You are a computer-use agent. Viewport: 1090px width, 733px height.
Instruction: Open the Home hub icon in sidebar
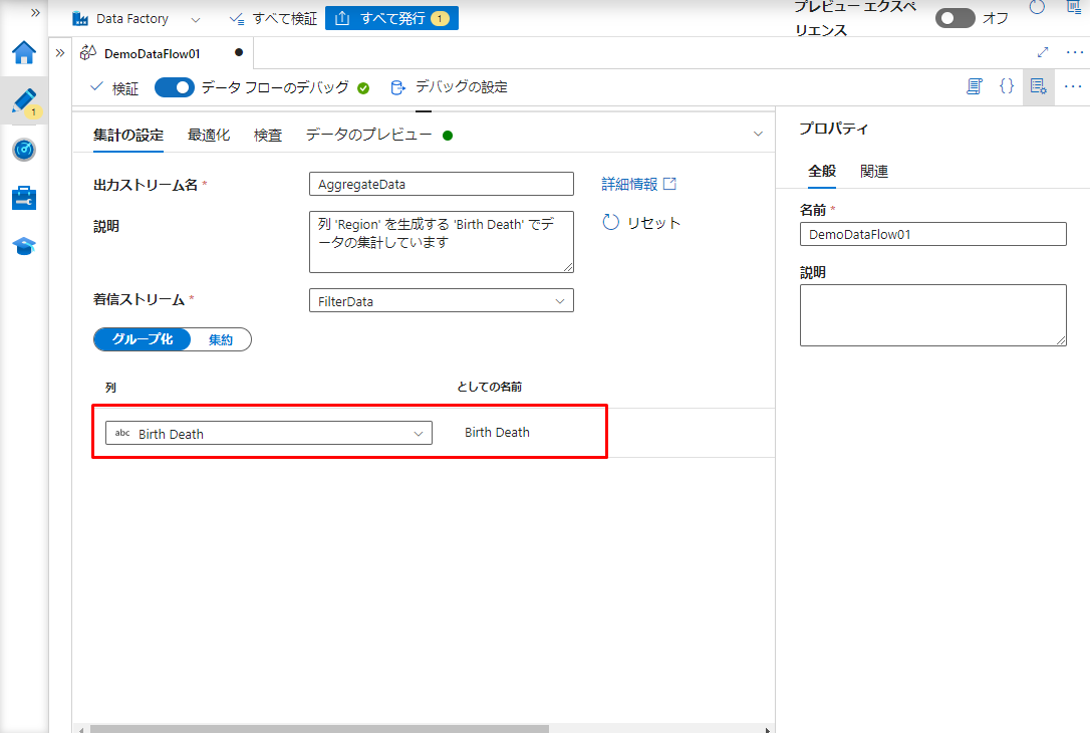(x=24, y=53)
